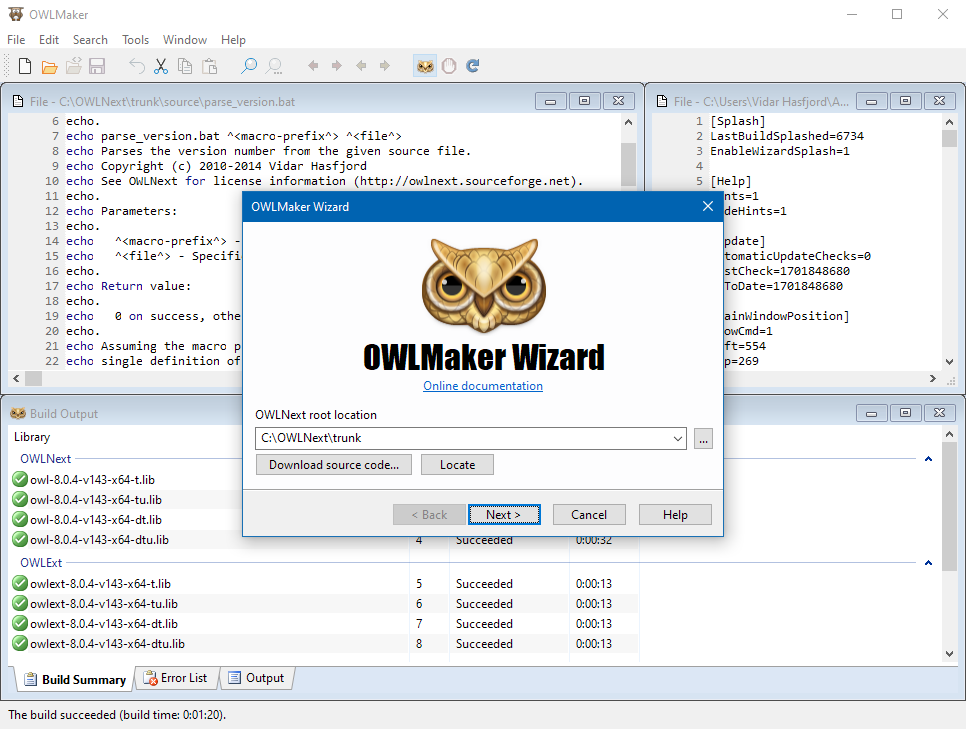Screen dimensions: 966x729
Task: Stop the build with the hand icon
Action: click(x=449, y=66)
